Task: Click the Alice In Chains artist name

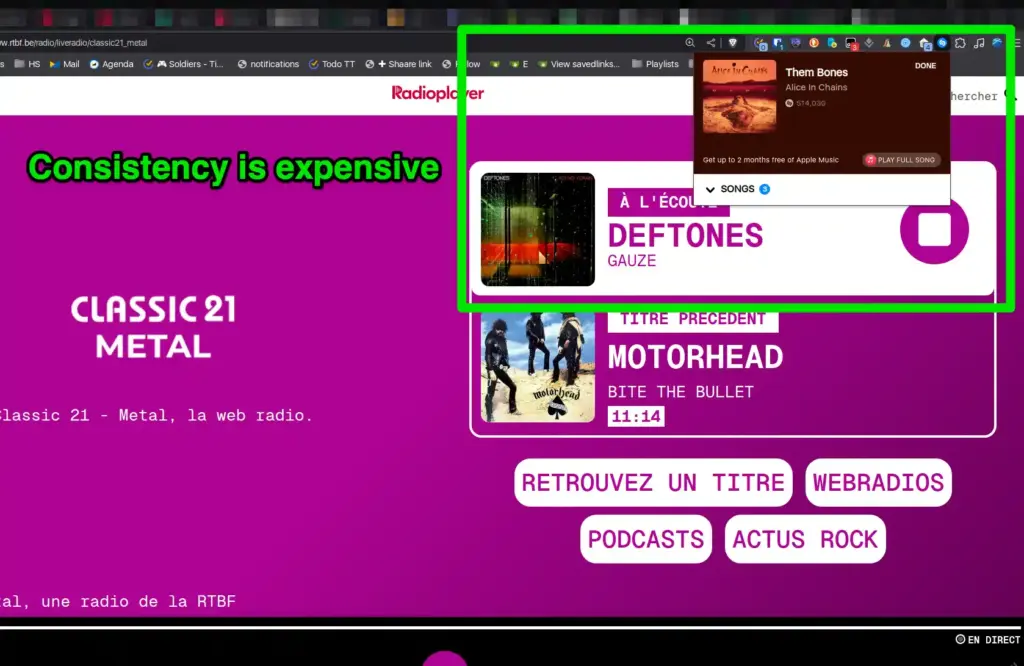Action: (x=816, y=87)
